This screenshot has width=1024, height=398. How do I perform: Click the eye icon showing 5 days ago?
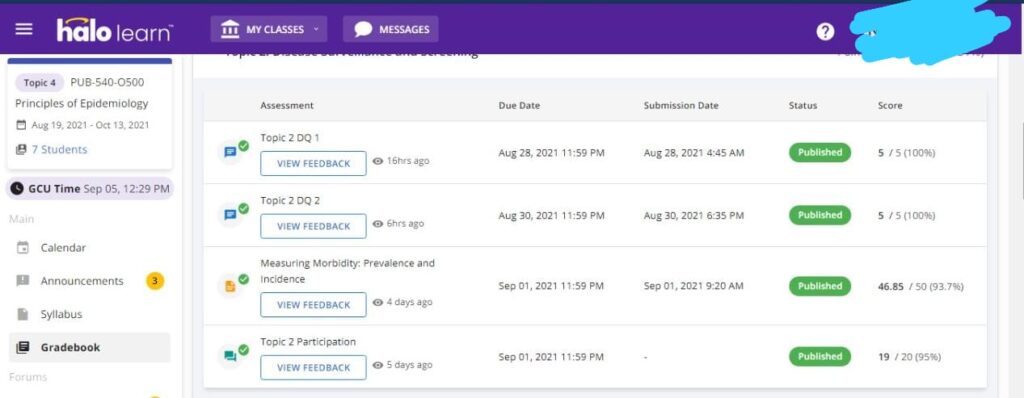click(377, 365)
